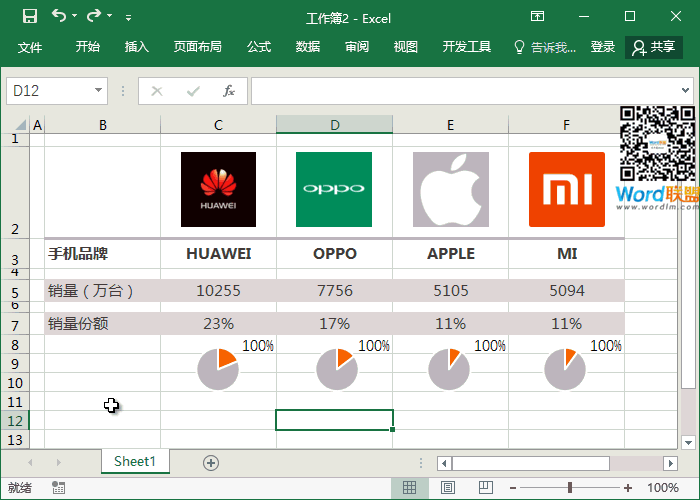Select the Huawei logo image
The image size is (700, 500).
click(218, 189)
